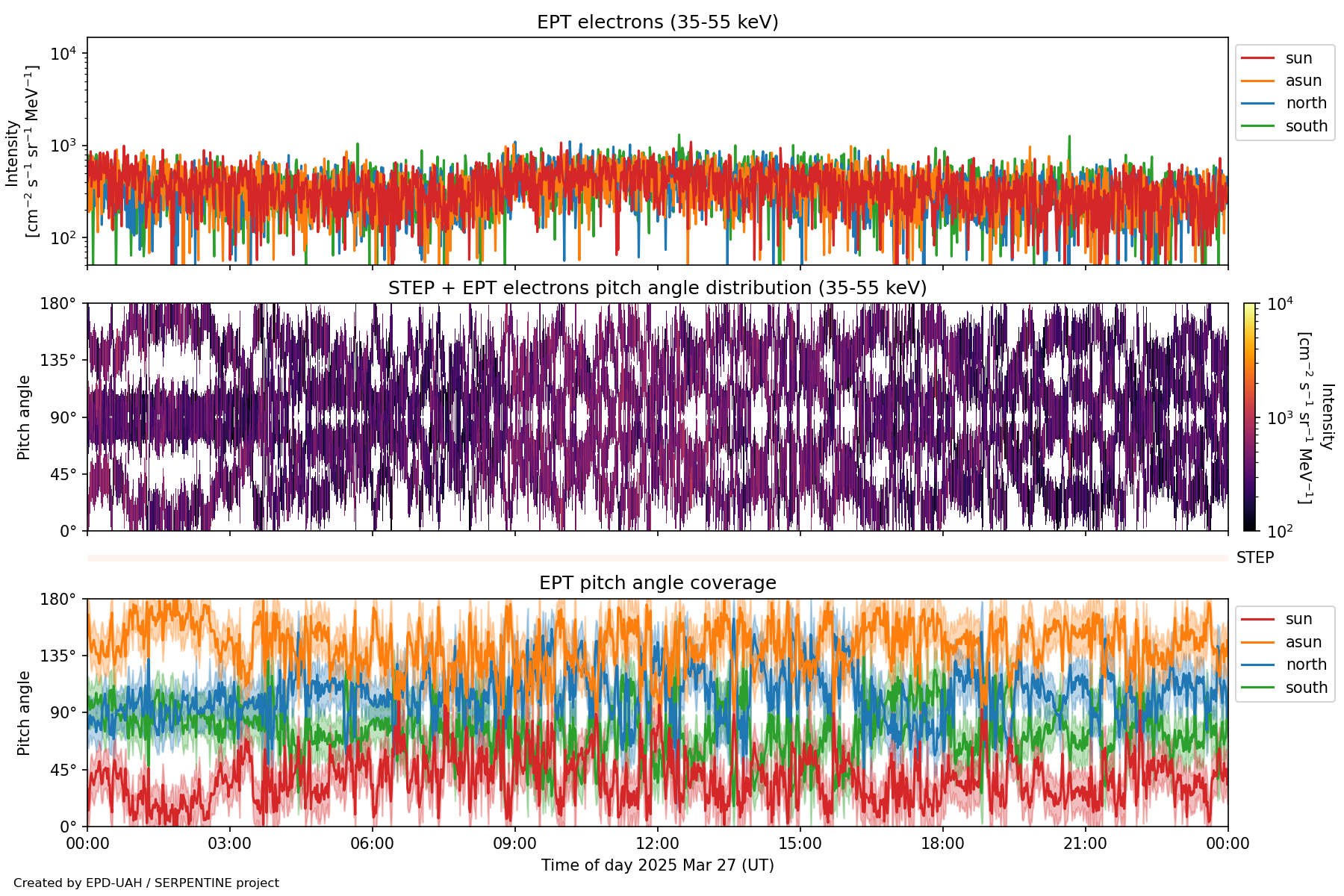The image size is (1344, 896).
Task: Click the 'STEP' label beside the thin bar
Action: (1254, 558)
